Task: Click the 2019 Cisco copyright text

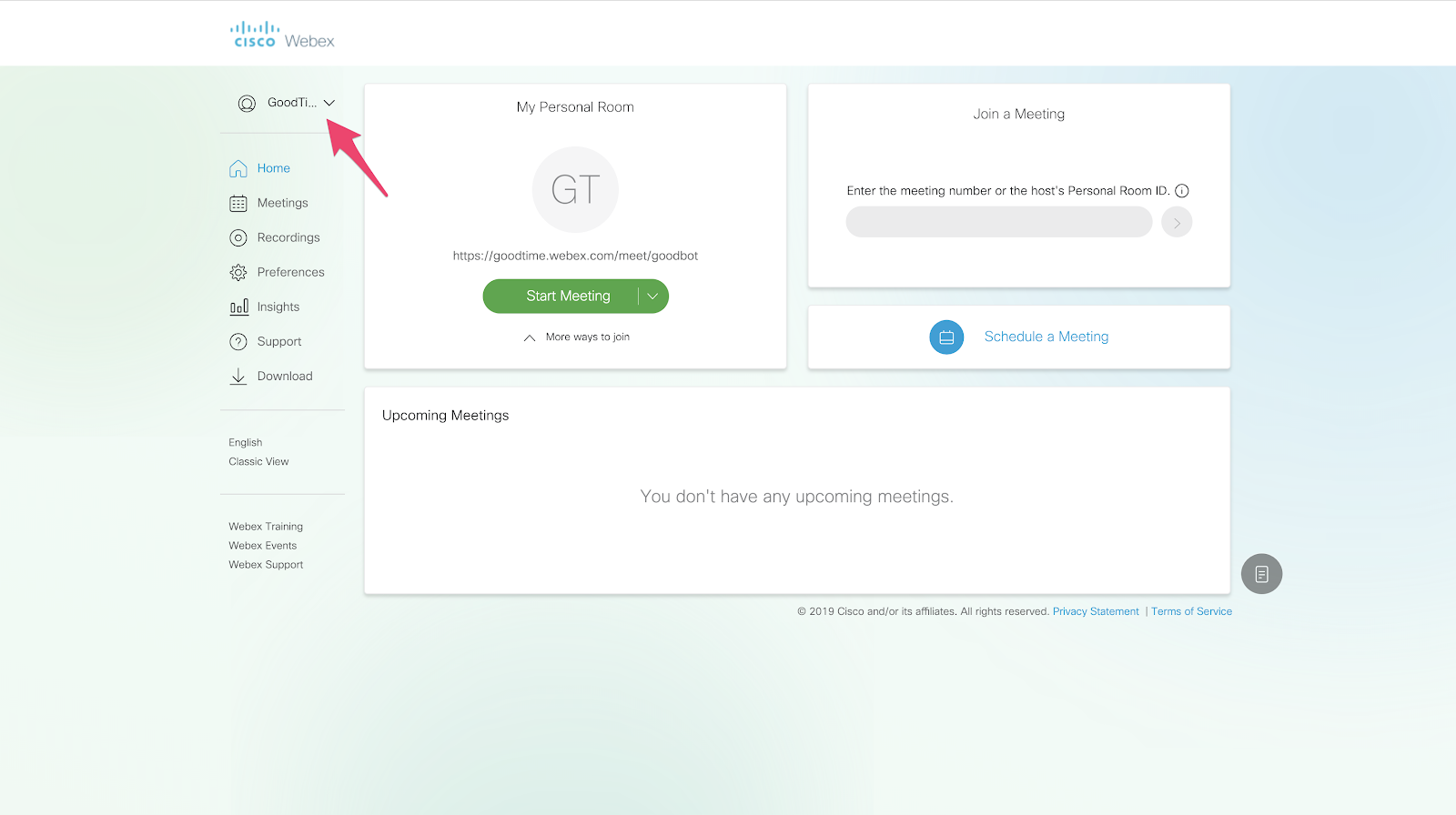Action: (x=923, y=611)
